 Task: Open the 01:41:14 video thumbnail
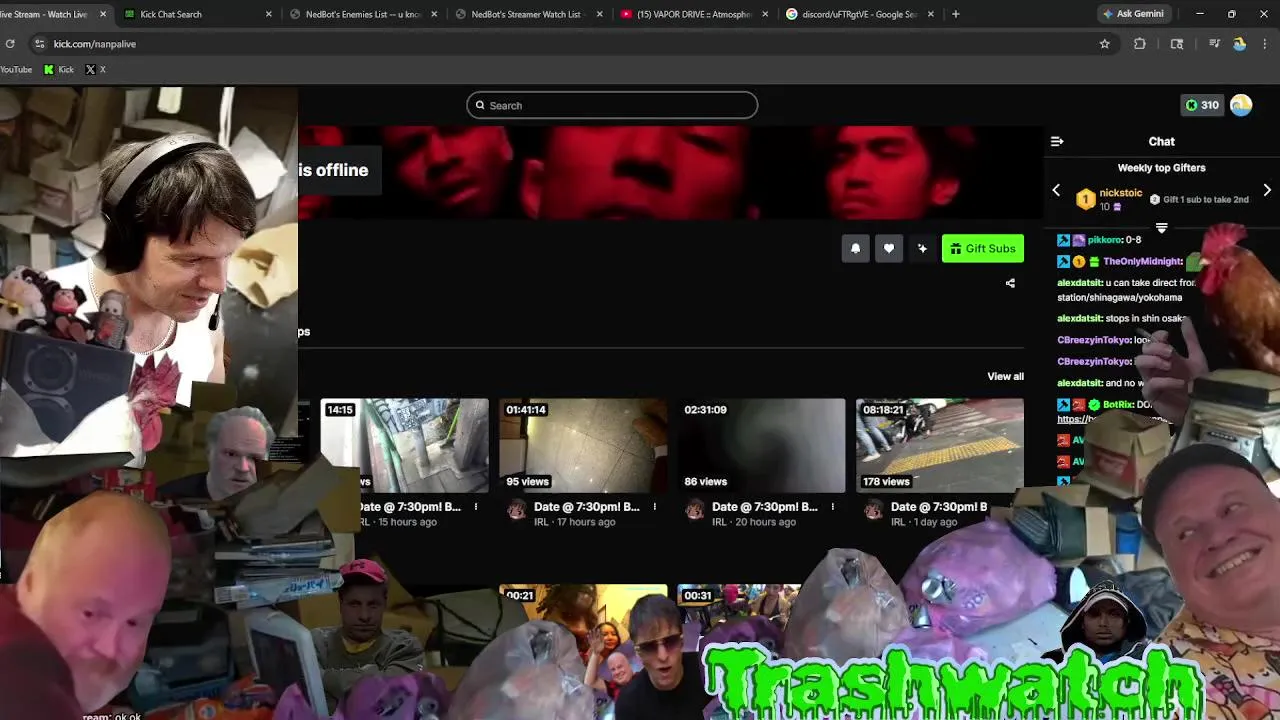tap(583, 445)
